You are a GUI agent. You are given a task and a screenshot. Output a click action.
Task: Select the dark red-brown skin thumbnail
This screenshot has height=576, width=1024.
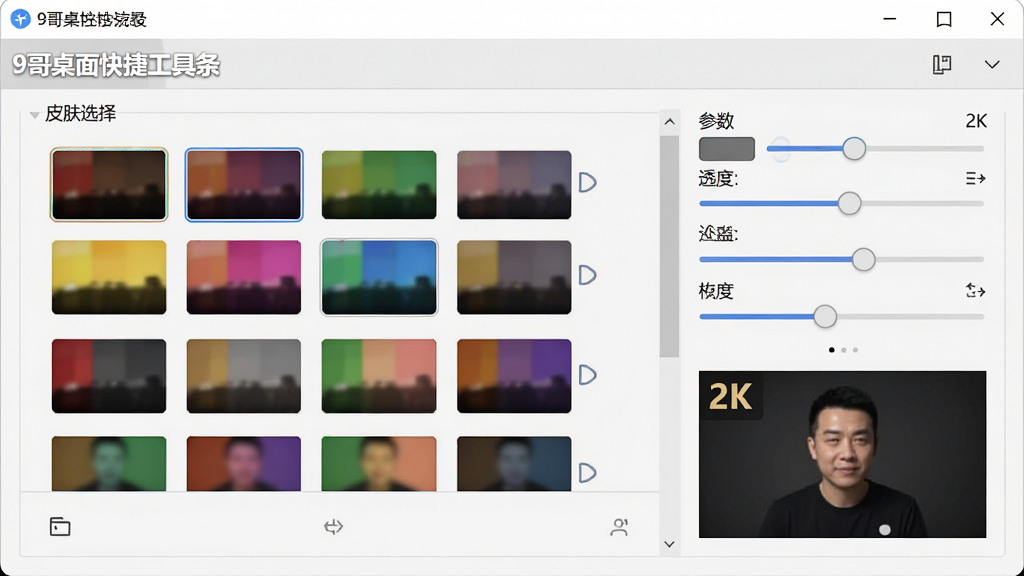tap(109, 185)
